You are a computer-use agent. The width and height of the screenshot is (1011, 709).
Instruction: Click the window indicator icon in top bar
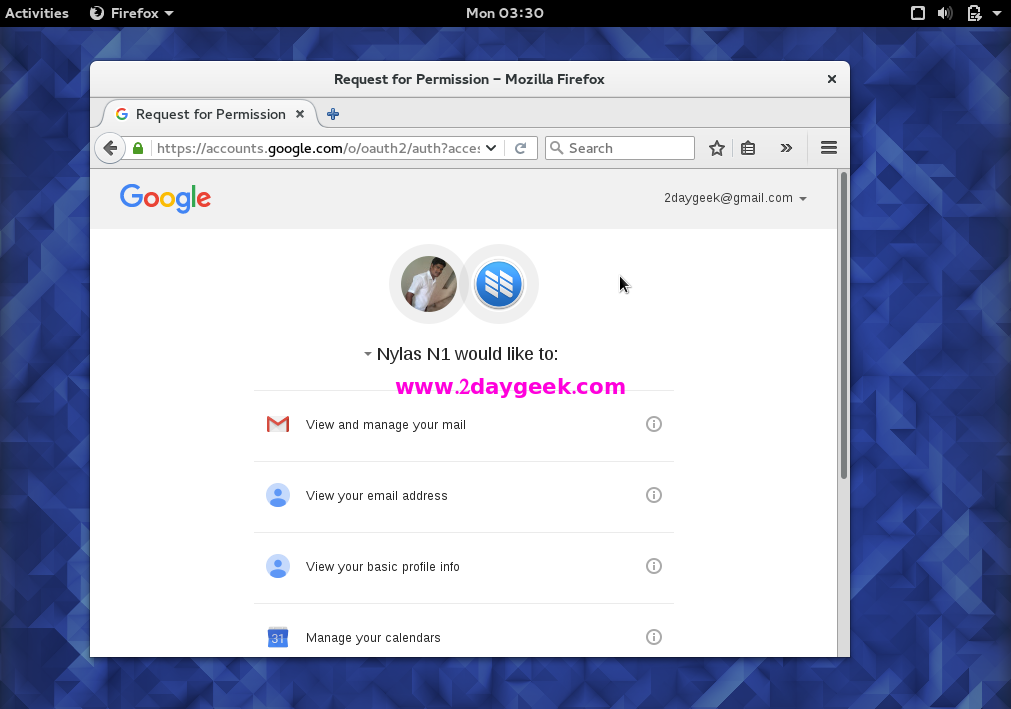[x=918, y=13]
